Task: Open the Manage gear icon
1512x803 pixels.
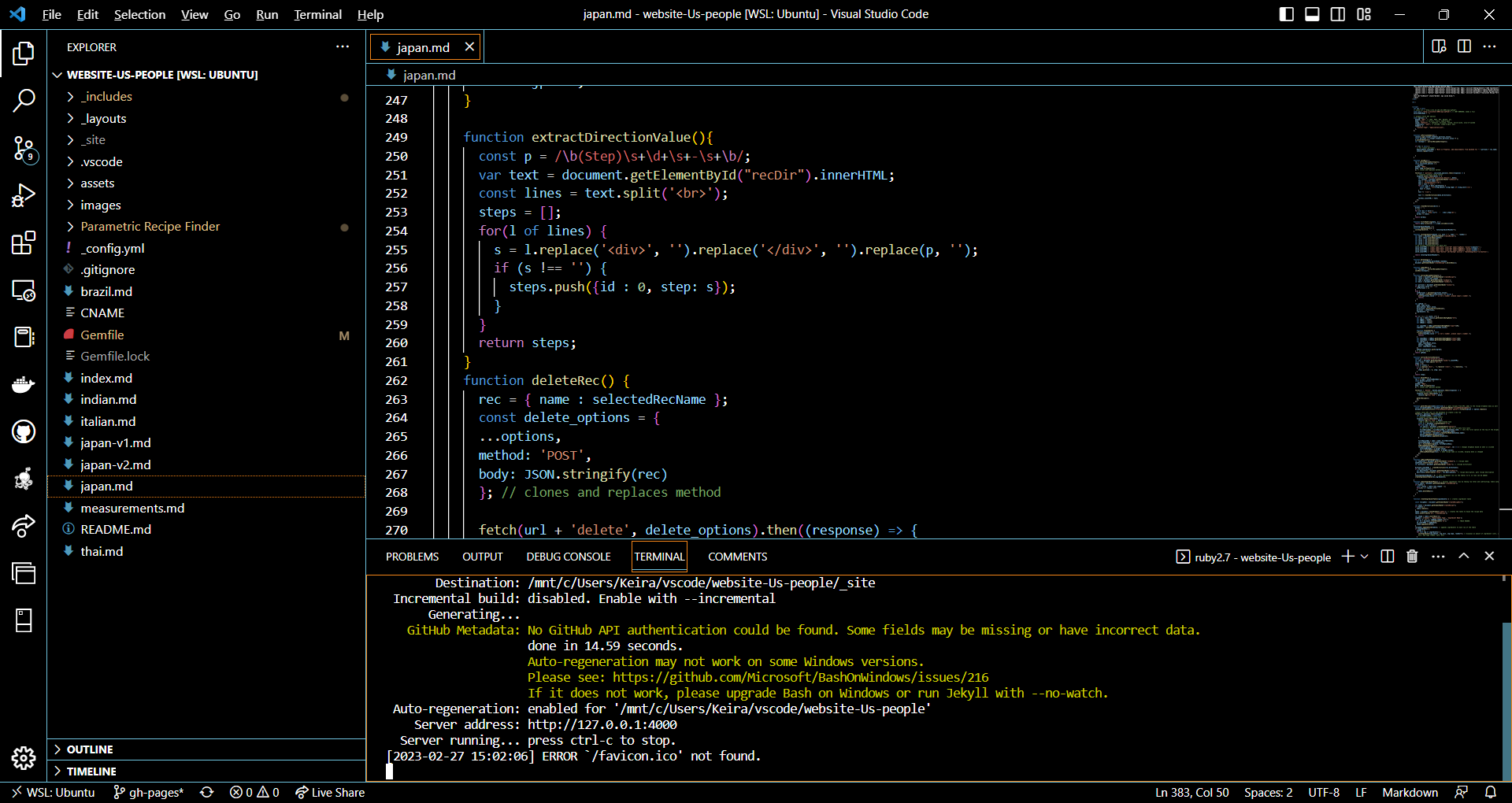Action: tap(24, 758)
